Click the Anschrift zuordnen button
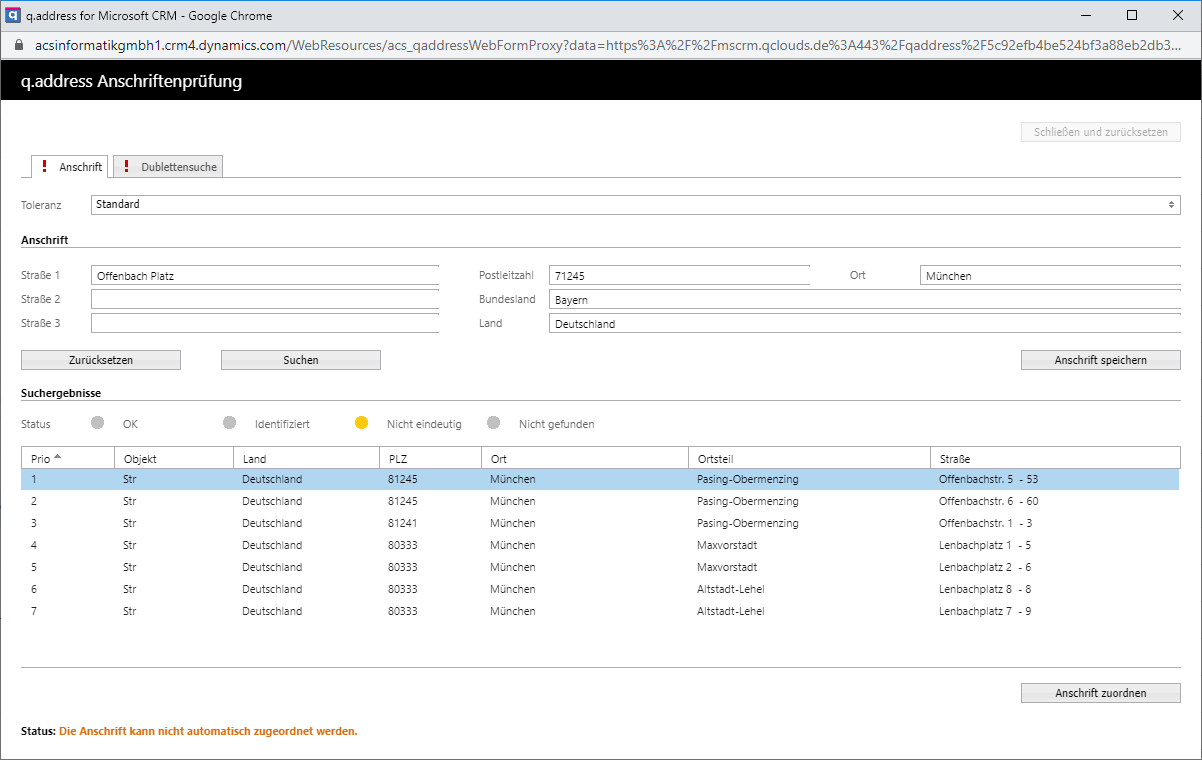1202x760 pixels. point(1100,693)
